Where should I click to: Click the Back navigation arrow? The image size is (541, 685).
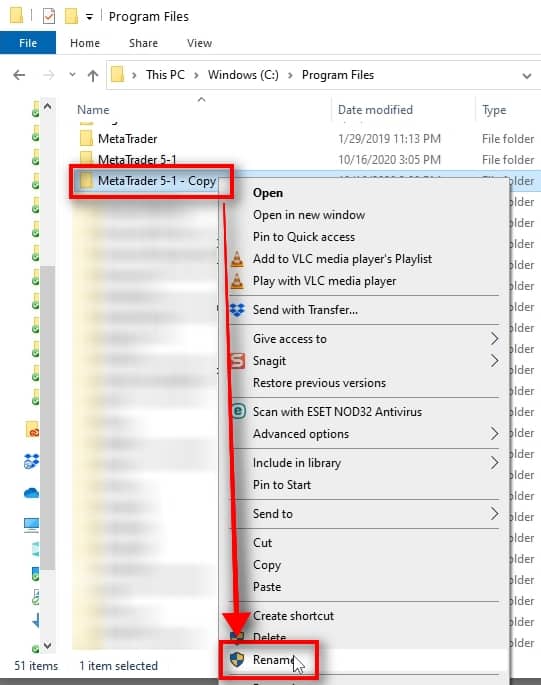(x=19, y=75)
